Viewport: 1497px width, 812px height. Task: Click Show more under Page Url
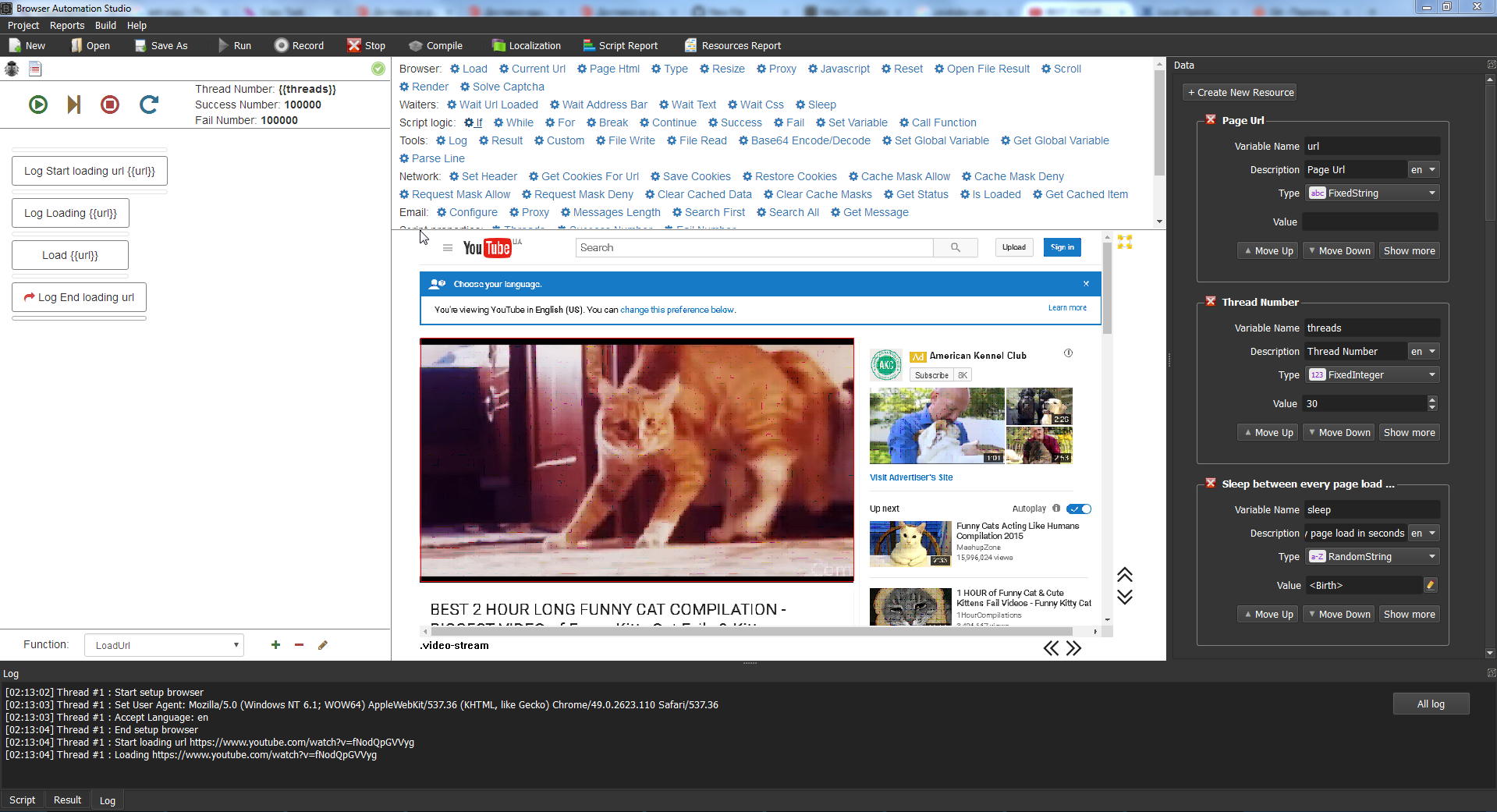click(1409, 250)
